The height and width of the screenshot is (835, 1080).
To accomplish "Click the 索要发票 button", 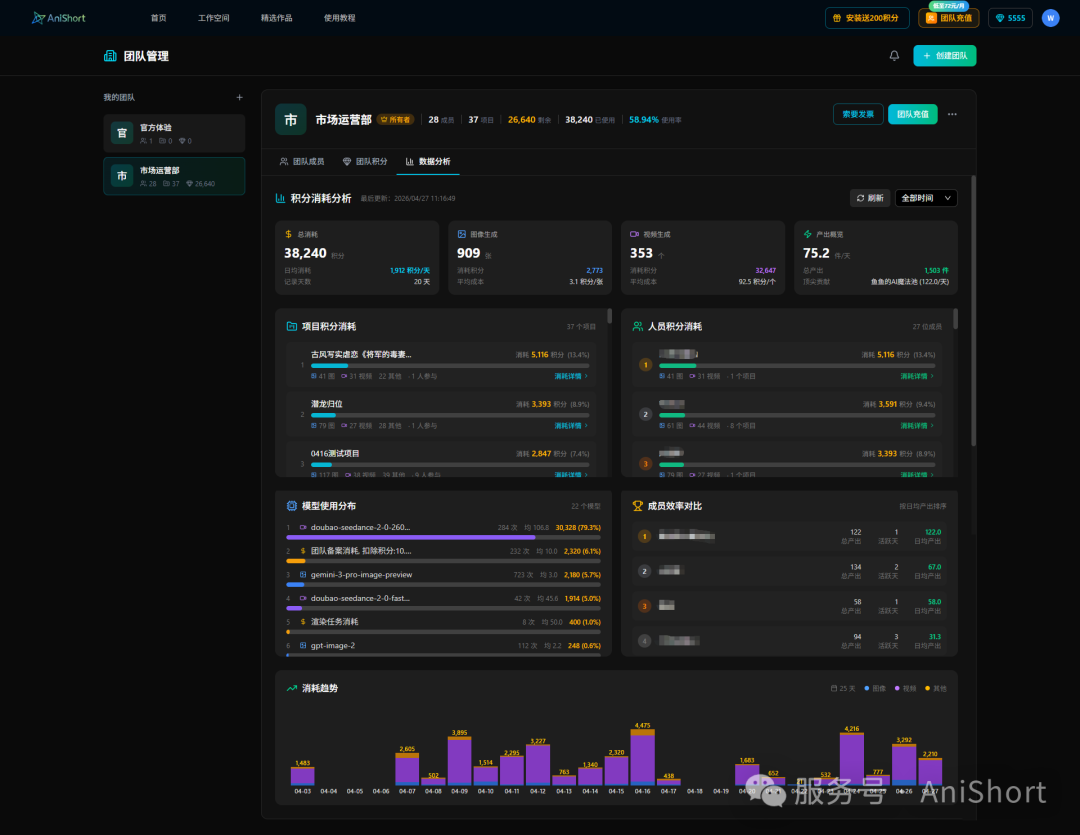I will (858, 114).
